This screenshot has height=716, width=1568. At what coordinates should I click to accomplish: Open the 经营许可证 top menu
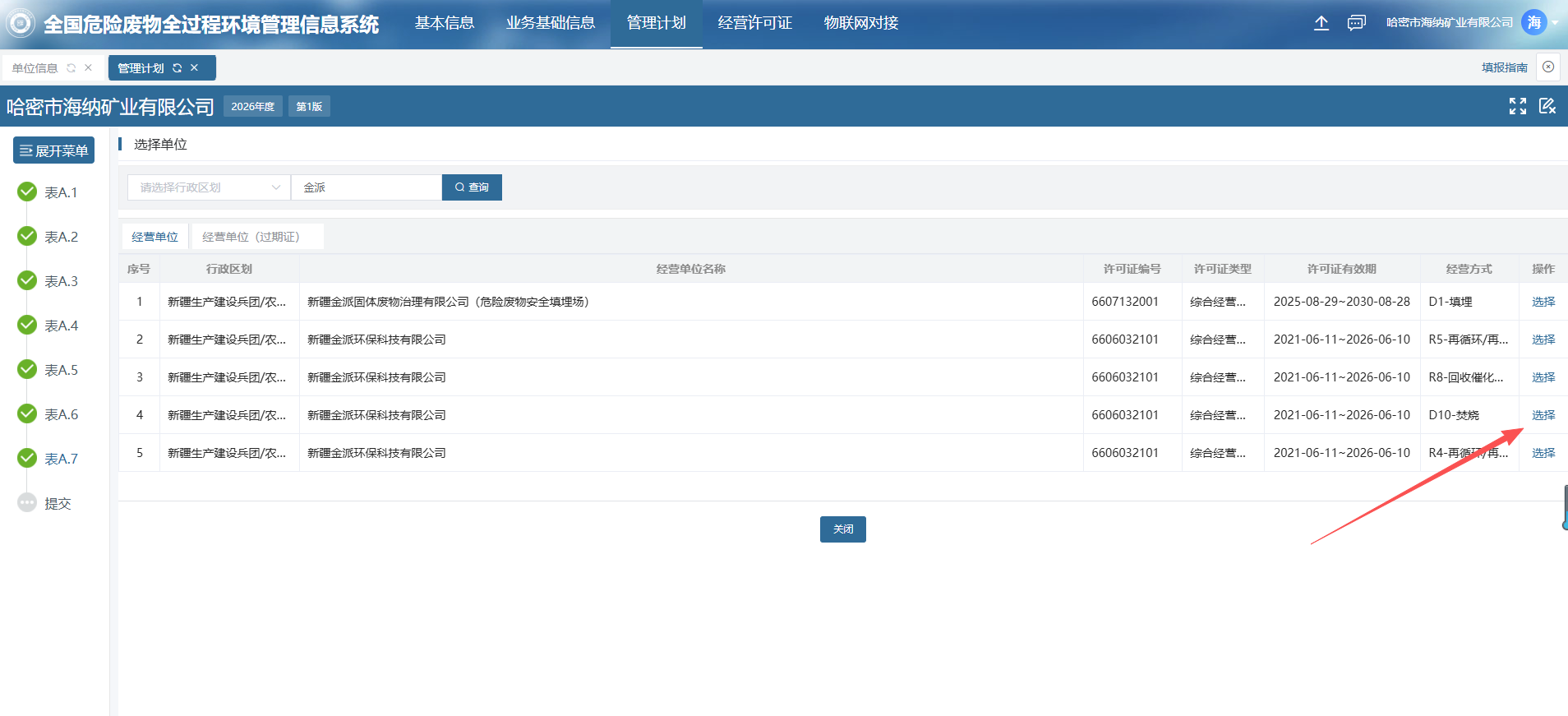[754, 23]
